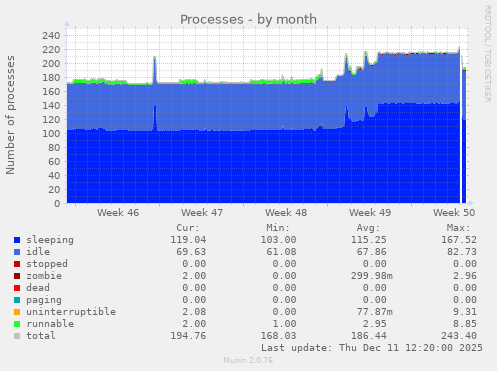
Task: Select the 'total' legend label
Action: [x=41, y=336]
